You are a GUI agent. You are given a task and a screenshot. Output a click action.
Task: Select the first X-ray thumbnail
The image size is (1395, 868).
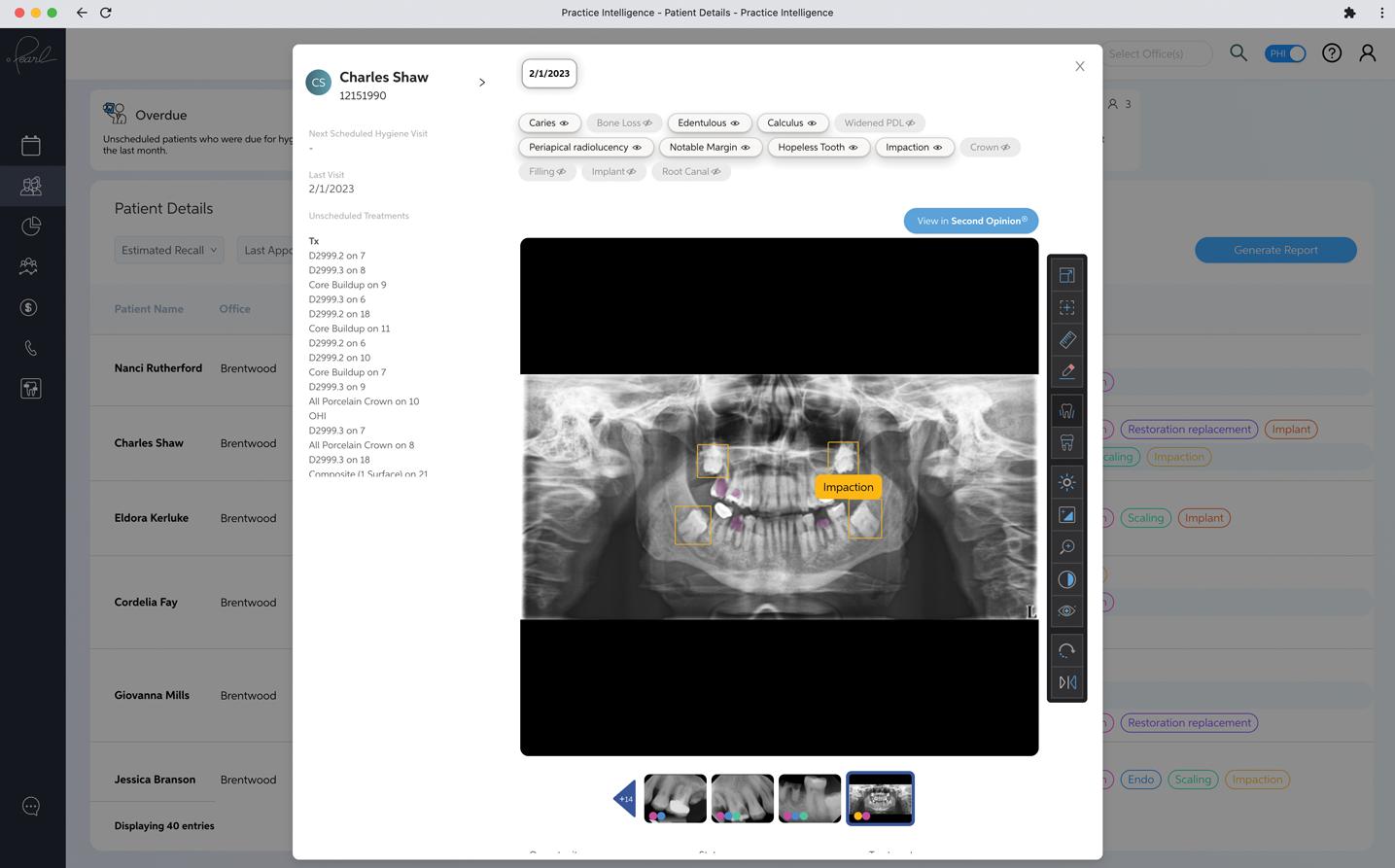(675, 799)
